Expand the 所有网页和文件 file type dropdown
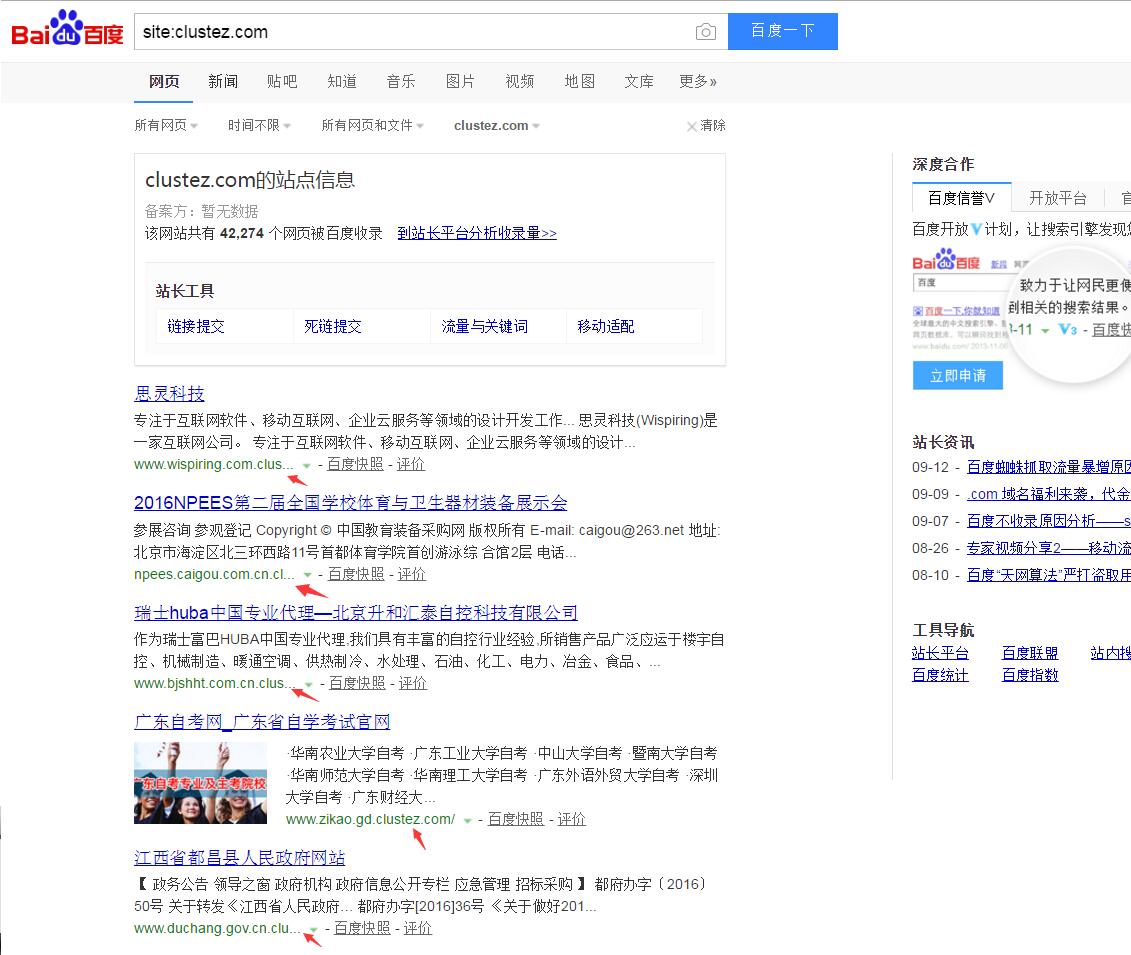 pos(372,126)
